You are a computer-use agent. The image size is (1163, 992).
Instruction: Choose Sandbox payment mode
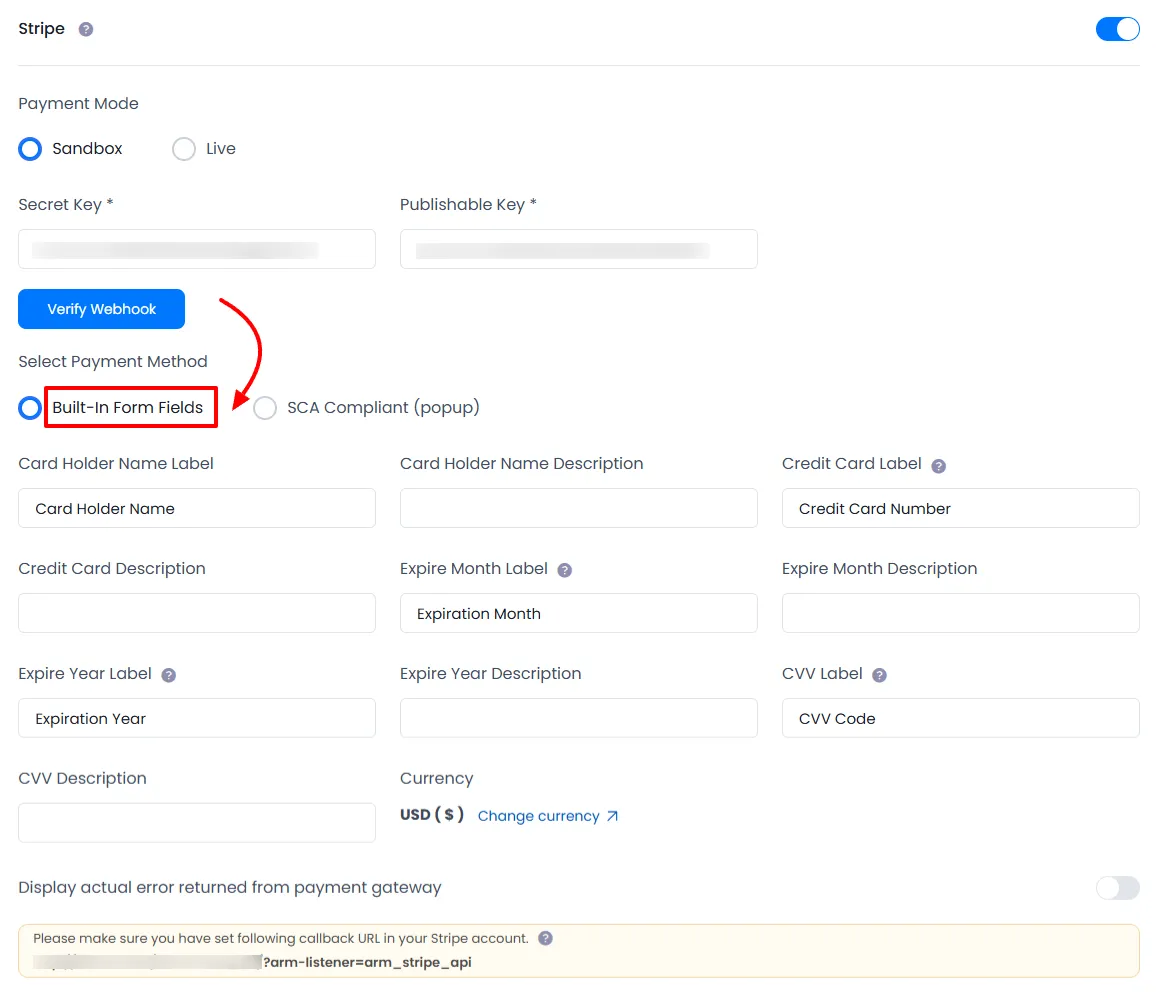(x=29, y=148)
